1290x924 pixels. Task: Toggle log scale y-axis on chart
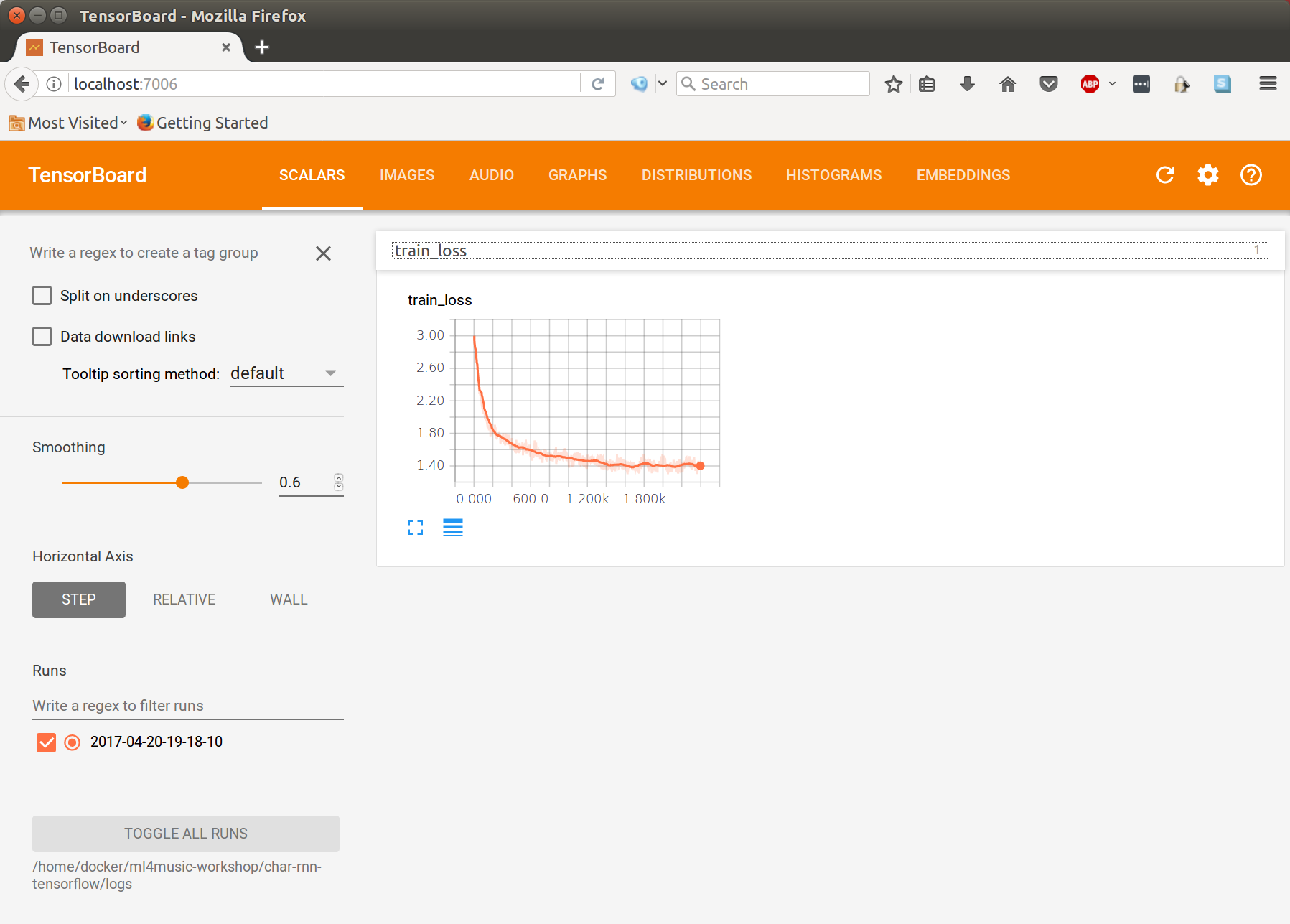point(453,528)
